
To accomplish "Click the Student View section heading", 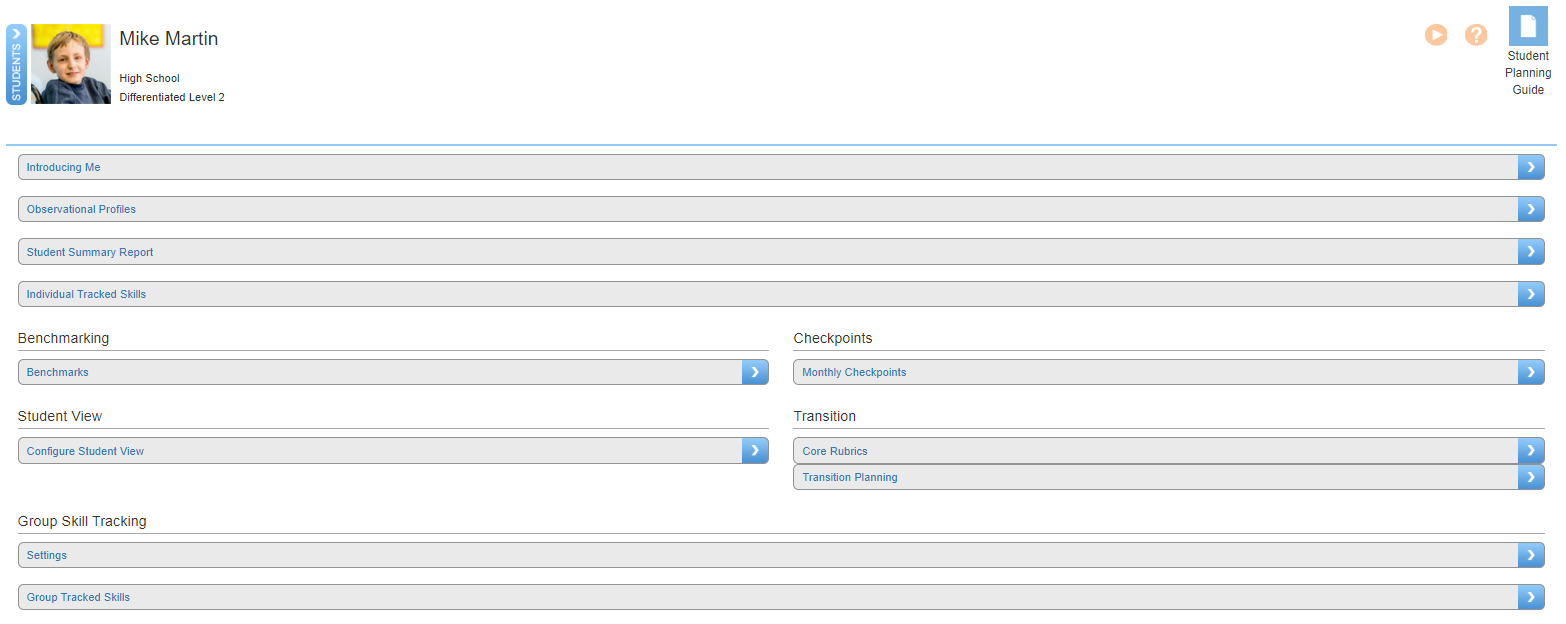I will (x=60, y=416).
